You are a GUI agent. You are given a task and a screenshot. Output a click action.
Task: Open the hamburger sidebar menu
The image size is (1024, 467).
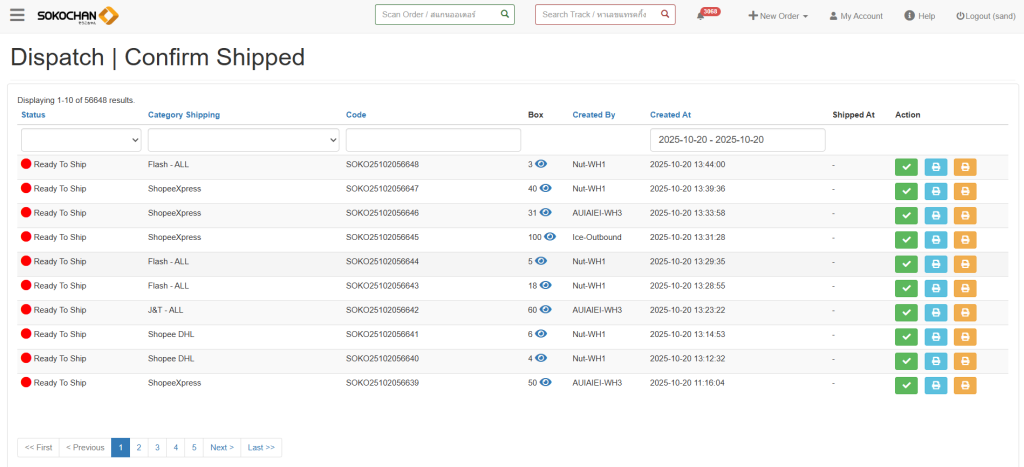[17, 15]
